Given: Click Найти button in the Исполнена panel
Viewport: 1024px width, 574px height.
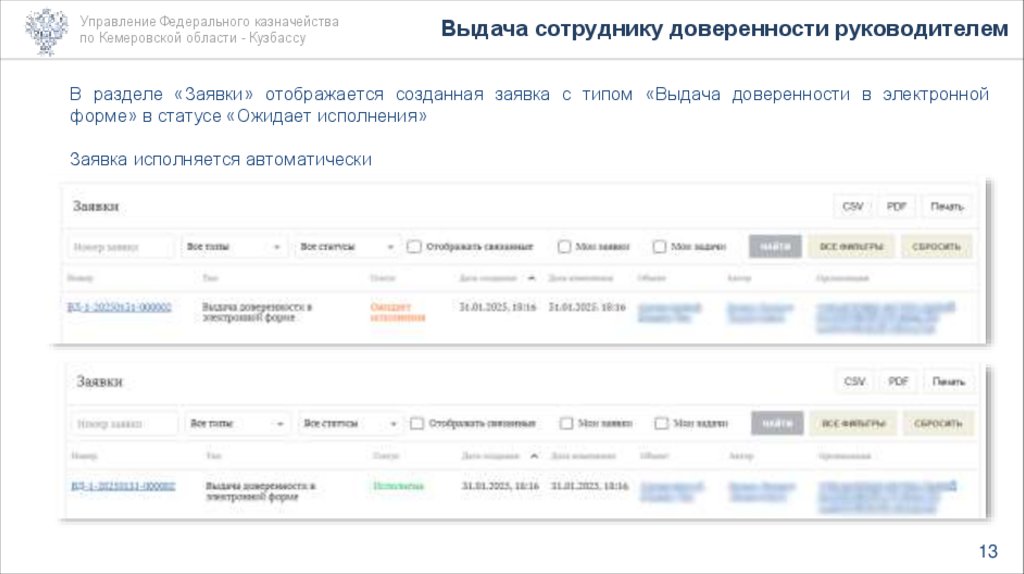Looking at the screenshot, I should (x=777, y=423).
